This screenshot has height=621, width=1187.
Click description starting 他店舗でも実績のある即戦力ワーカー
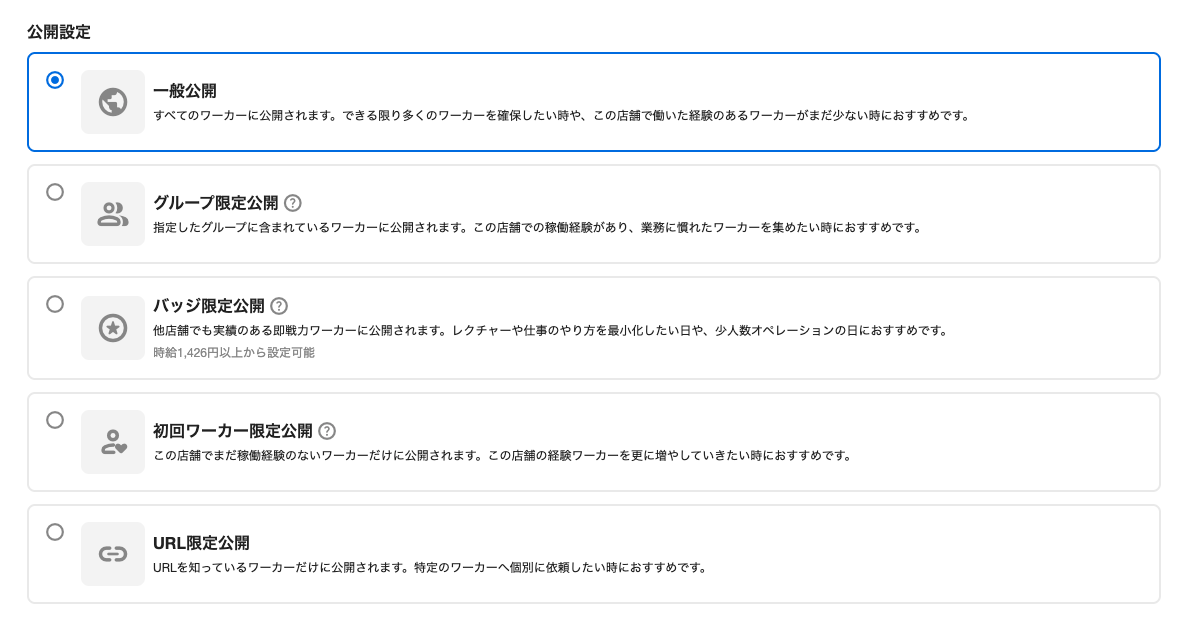coord(550,330)
